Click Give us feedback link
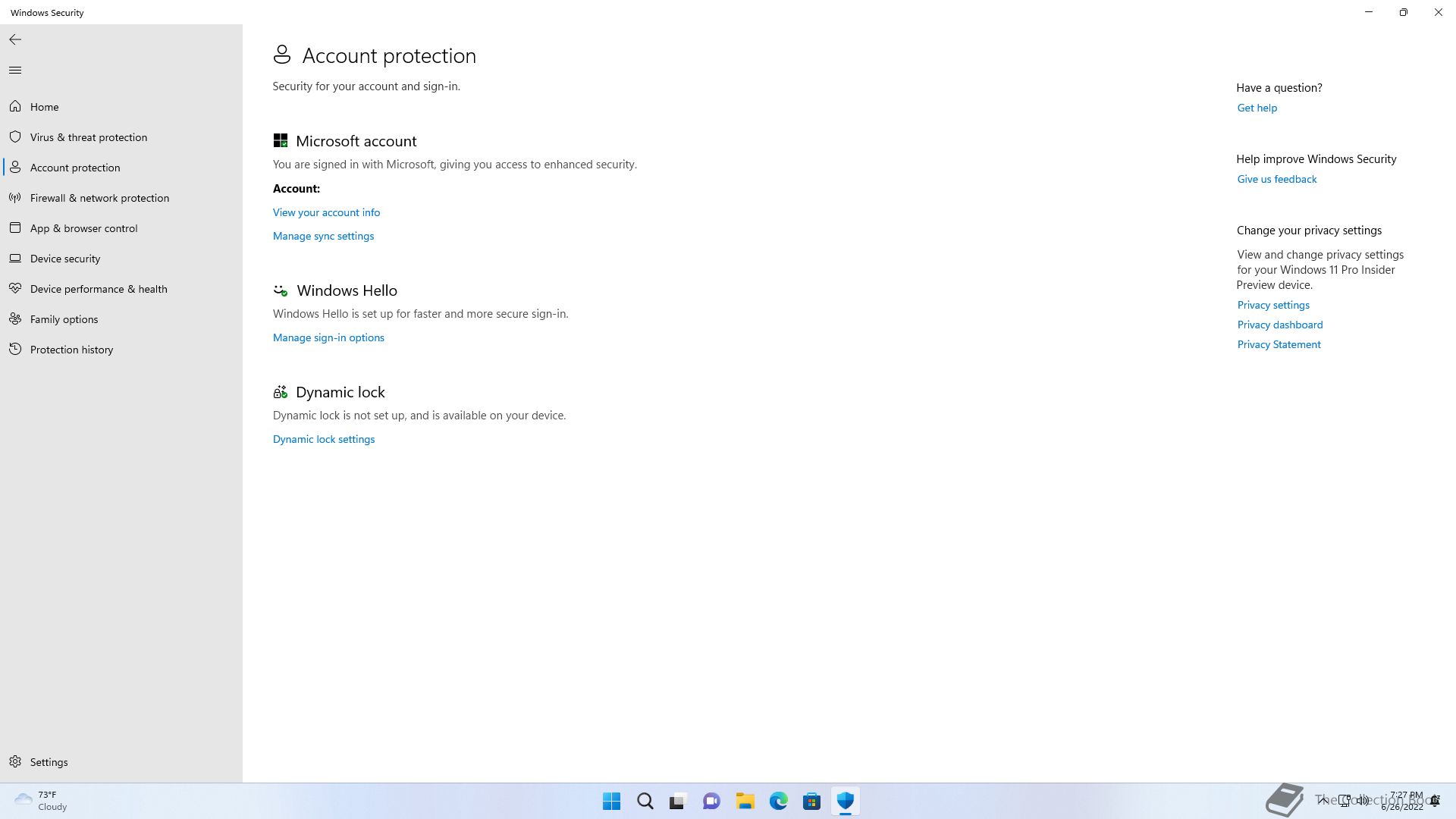This screenshot has width=1456, height=819. tap(1276, 179)
